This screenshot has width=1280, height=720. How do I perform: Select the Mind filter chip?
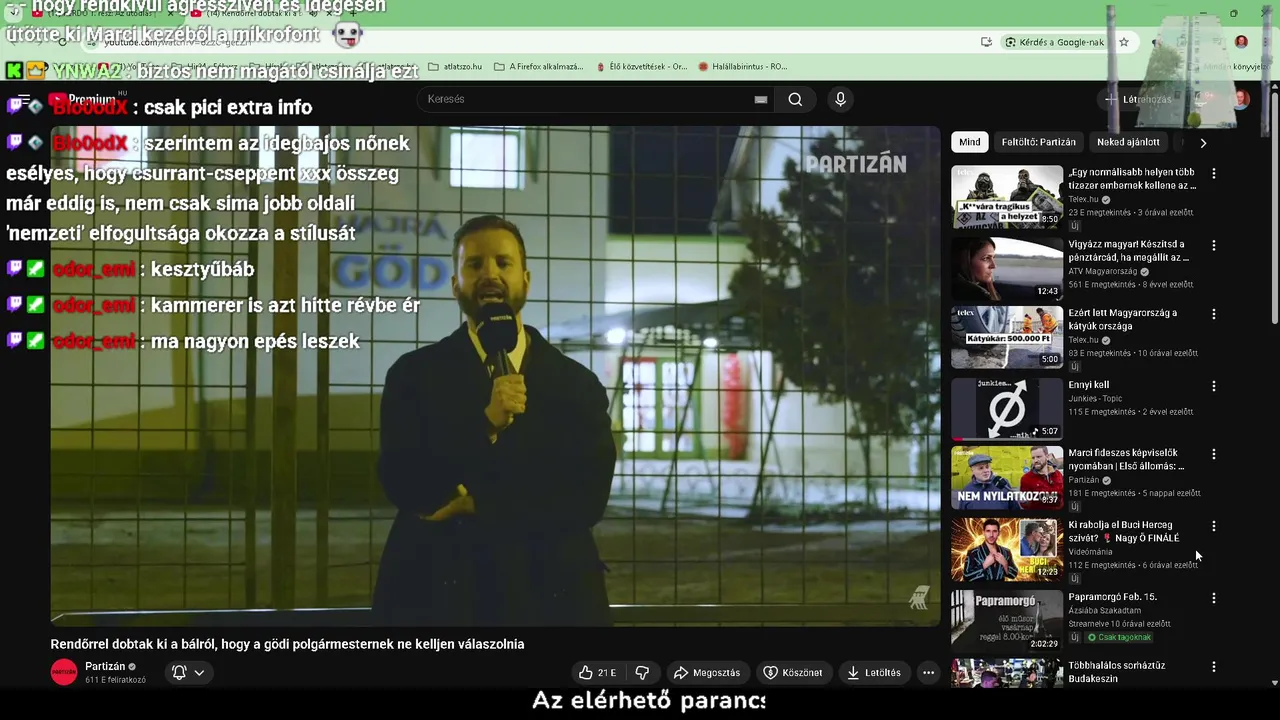(970, 142)
